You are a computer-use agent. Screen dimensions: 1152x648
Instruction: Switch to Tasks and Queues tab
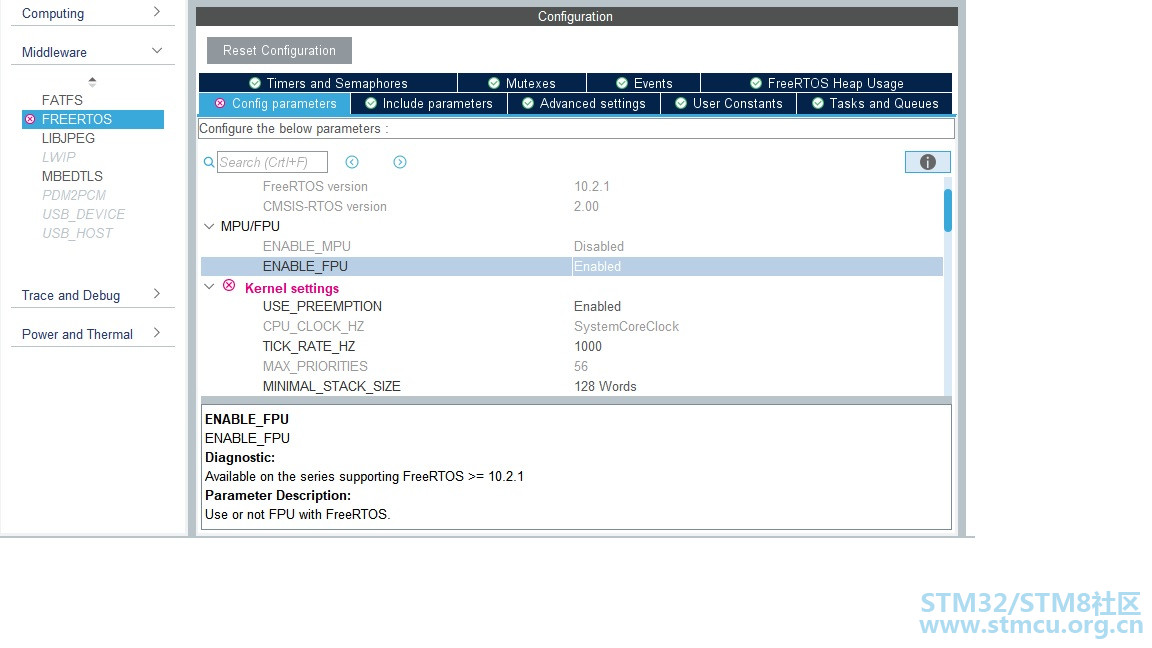coord(874,104)
